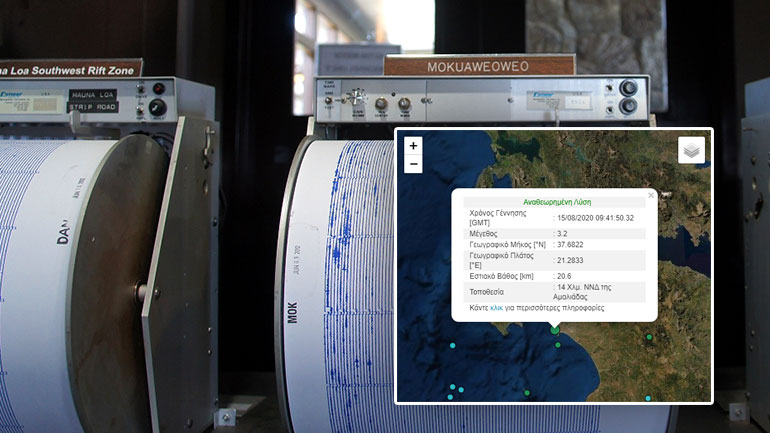Viewport: 770px width, 433px height.
Task: Open the map layers selector
Action: [691, 150]
